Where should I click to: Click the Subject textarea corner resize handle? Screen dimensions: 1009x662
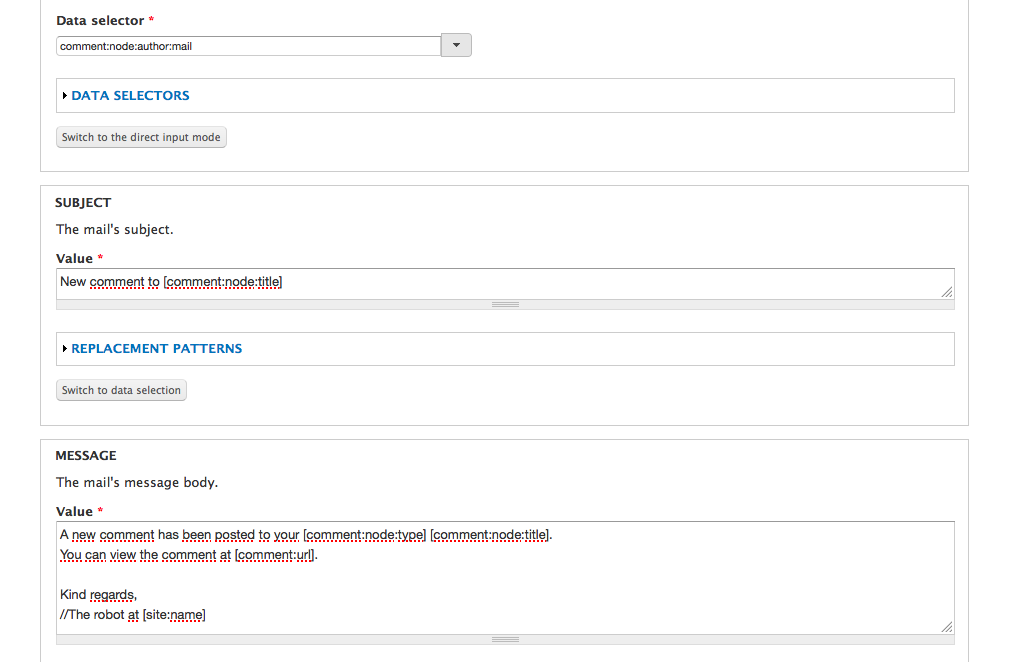click(946, 292)
